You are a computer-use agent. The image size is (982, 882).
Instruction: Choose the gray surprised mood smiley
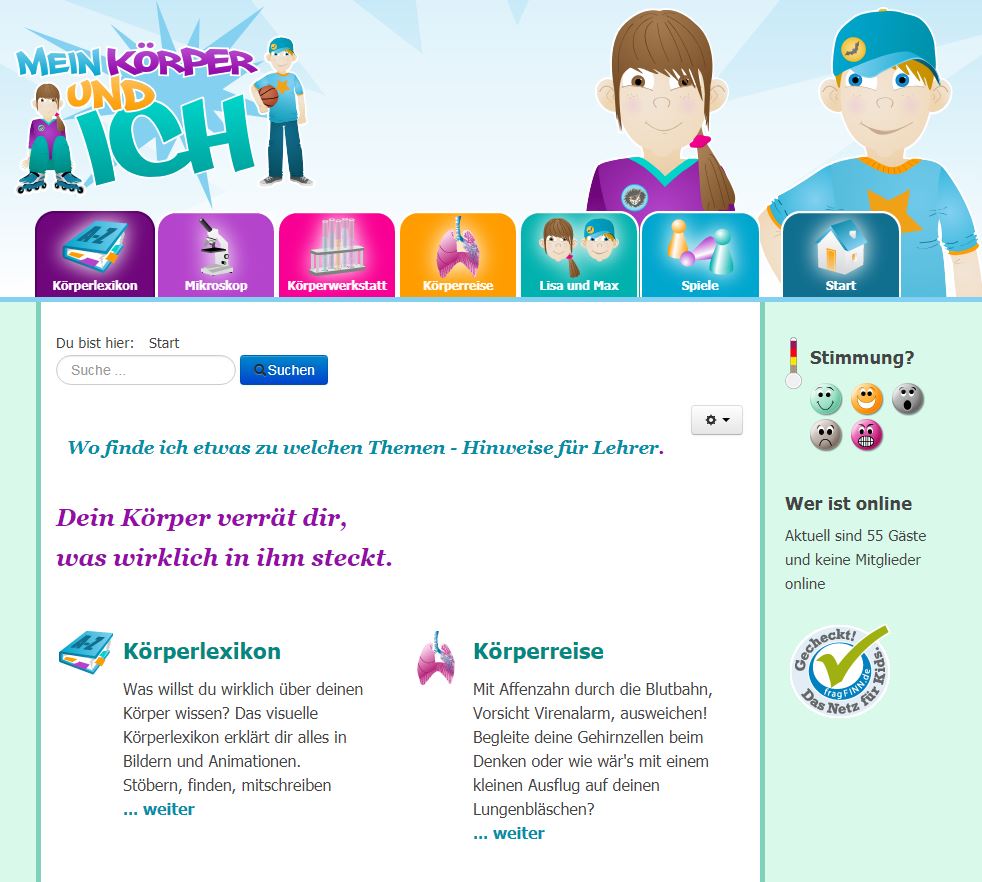point(907,399)
